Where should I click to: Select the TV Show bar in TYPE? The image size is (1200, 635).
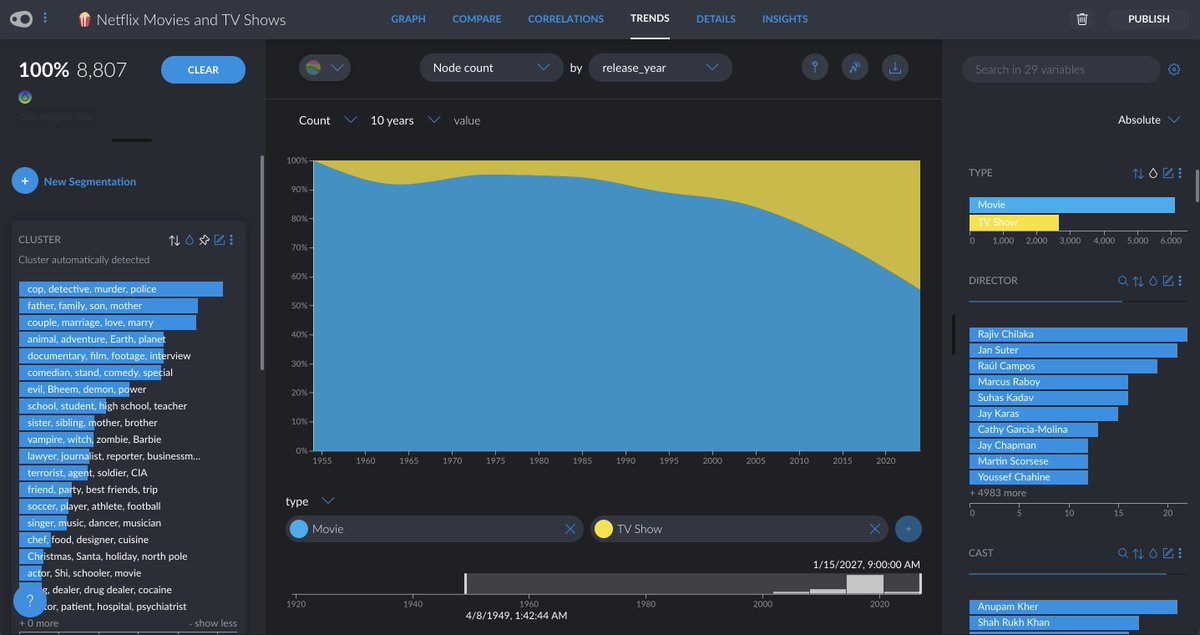pos(1014,222)
